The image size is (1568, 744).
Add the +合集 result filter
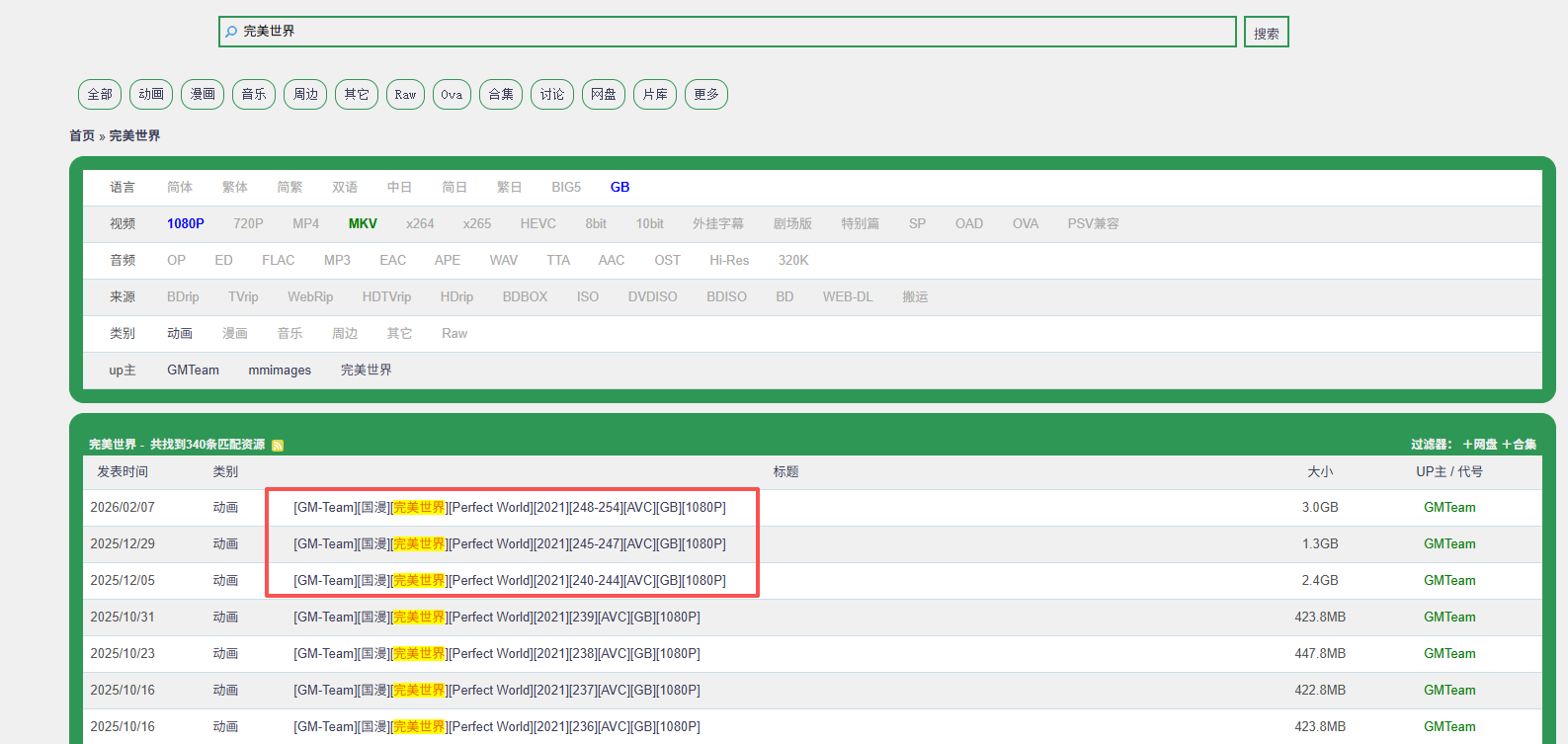click(1519, 445)
